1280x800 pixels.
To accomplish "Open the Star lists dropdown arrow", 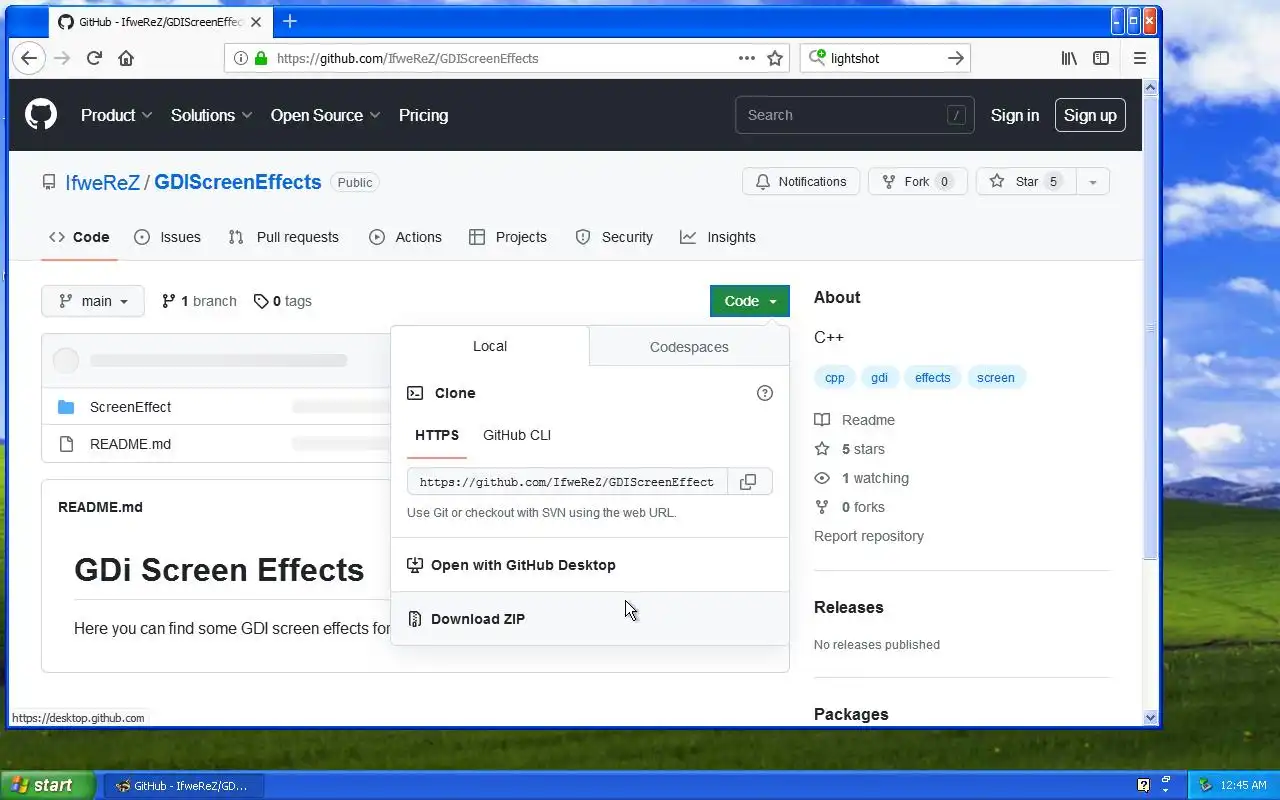I will click(x=1093, y=182).
